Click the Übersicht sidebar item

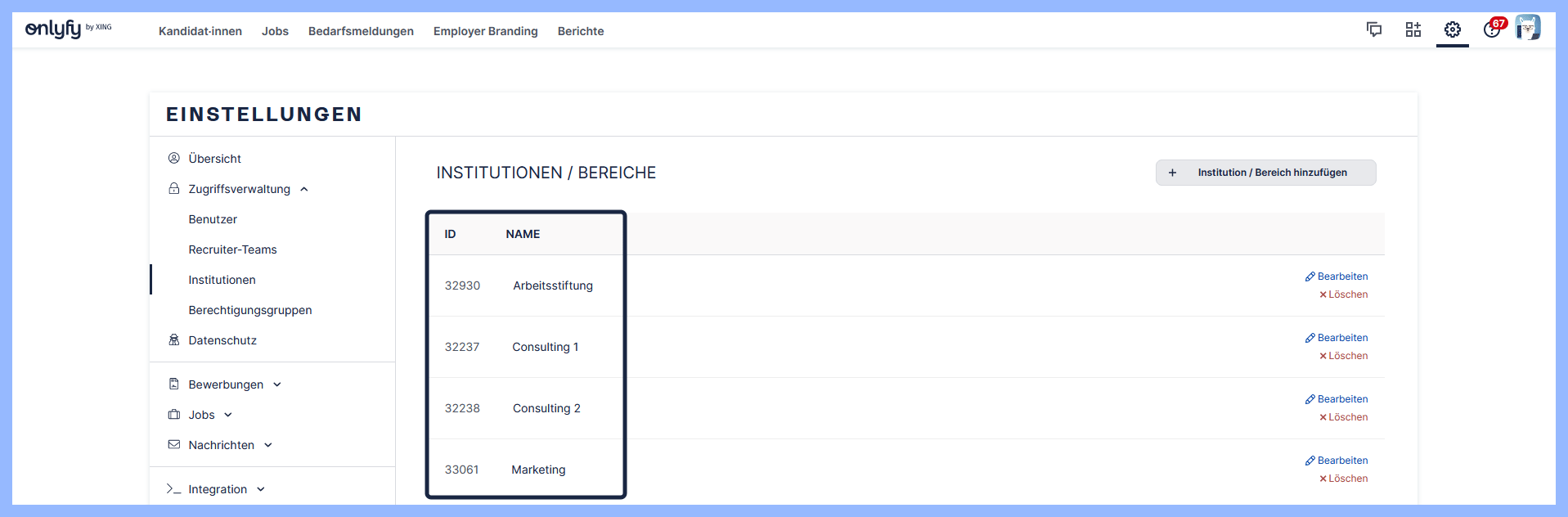[214, 159]
